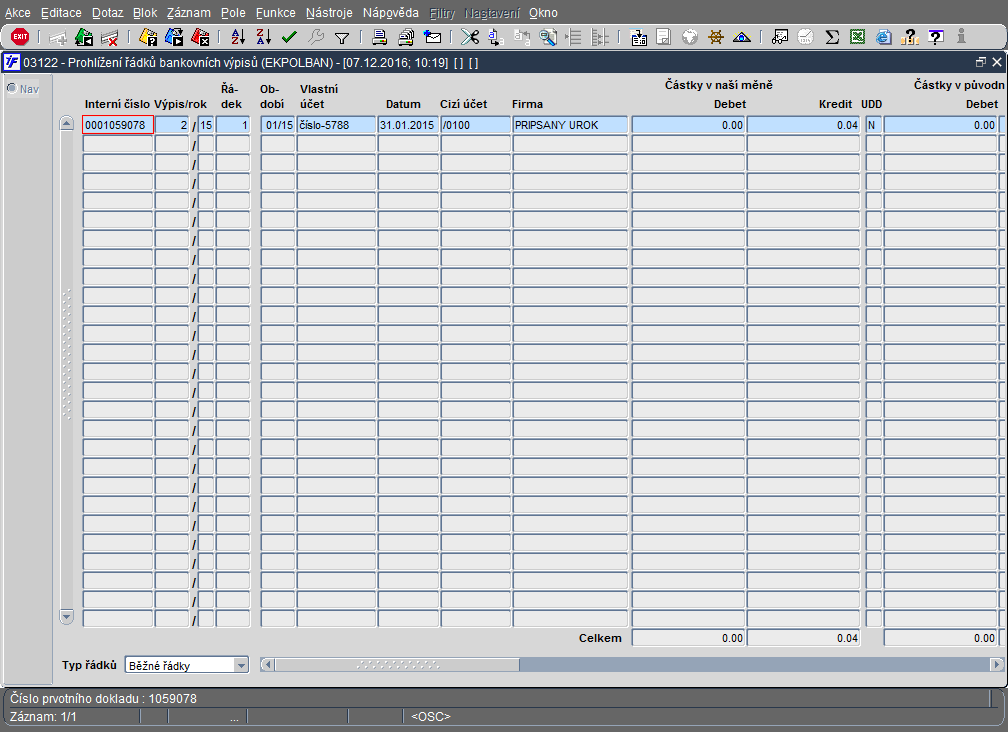The image size is (1008, 732).
Task: Click the horizontal scrollbar right arrow
Action: click(997, 665)
